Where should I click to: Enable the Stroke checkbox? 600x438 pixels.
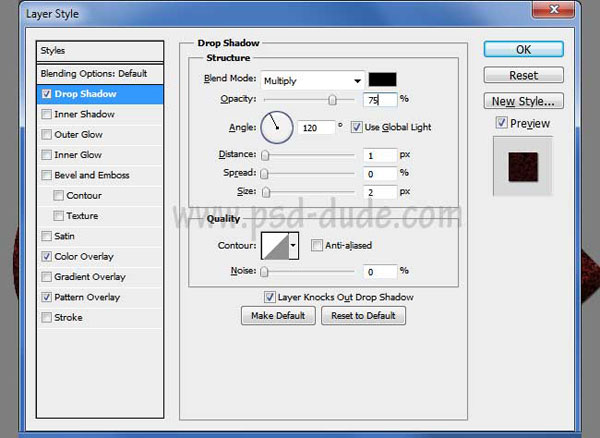tap(46, 317)
